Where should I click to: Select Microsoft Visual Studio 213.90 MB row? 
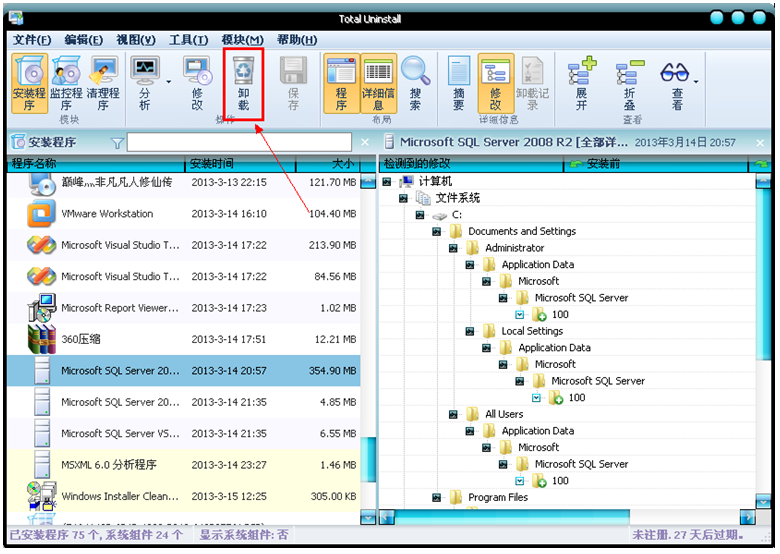click(184, 245)
